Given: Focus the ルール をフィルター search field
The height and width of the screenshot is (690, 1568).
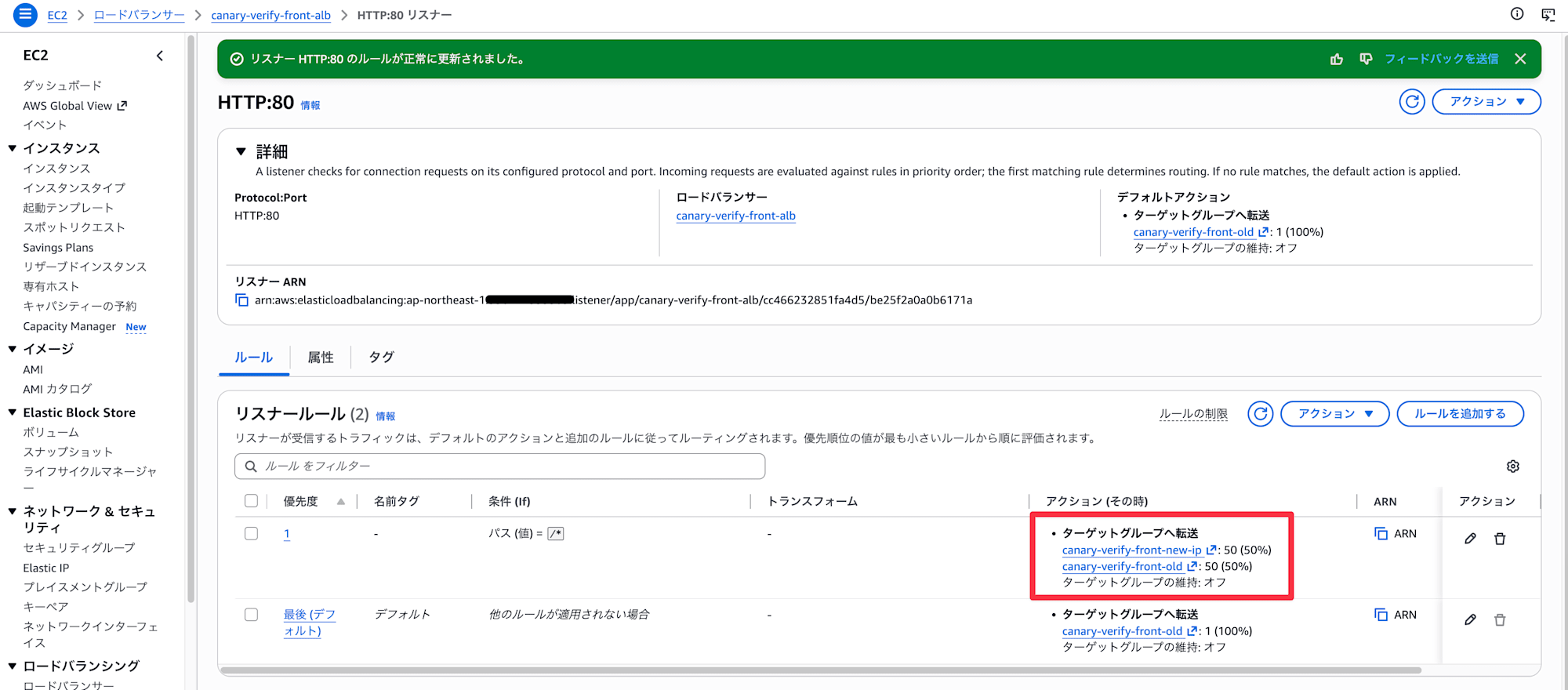Looking at the screenshot, I should pos(499,467).
